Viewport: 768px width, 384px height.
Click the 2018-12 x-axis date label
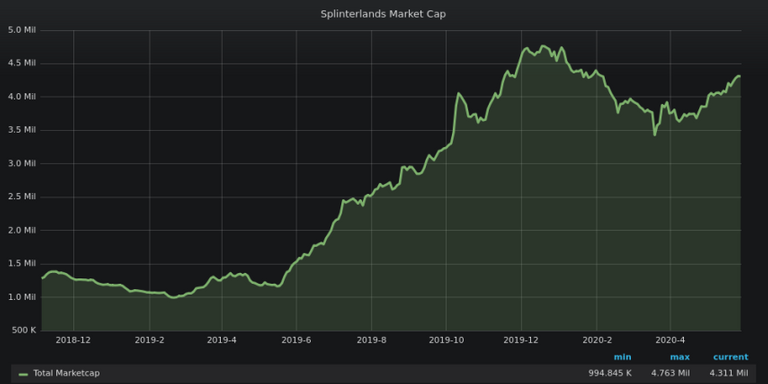(x=73, y=340)
